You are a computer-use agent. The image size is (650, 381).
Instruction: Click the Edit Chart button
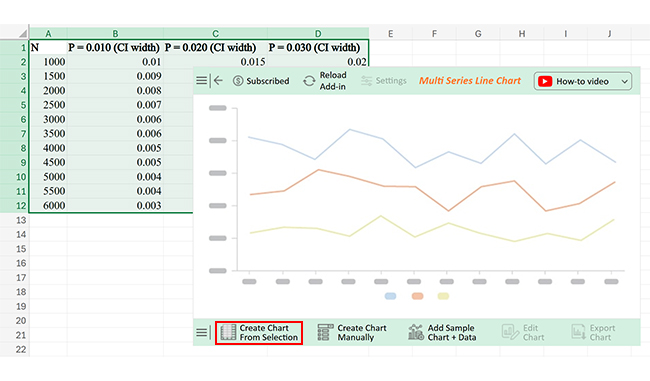523,332
